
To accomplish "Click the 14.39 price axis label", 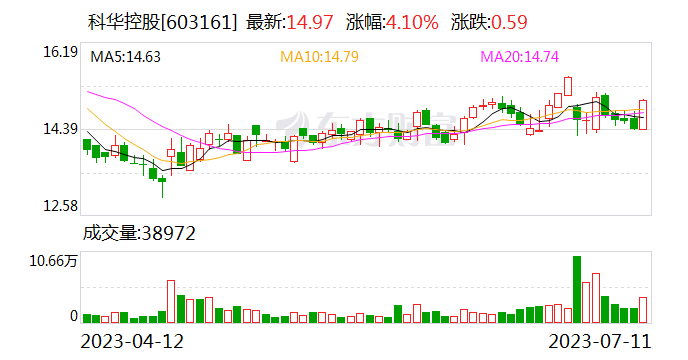I will coord(60,129).
